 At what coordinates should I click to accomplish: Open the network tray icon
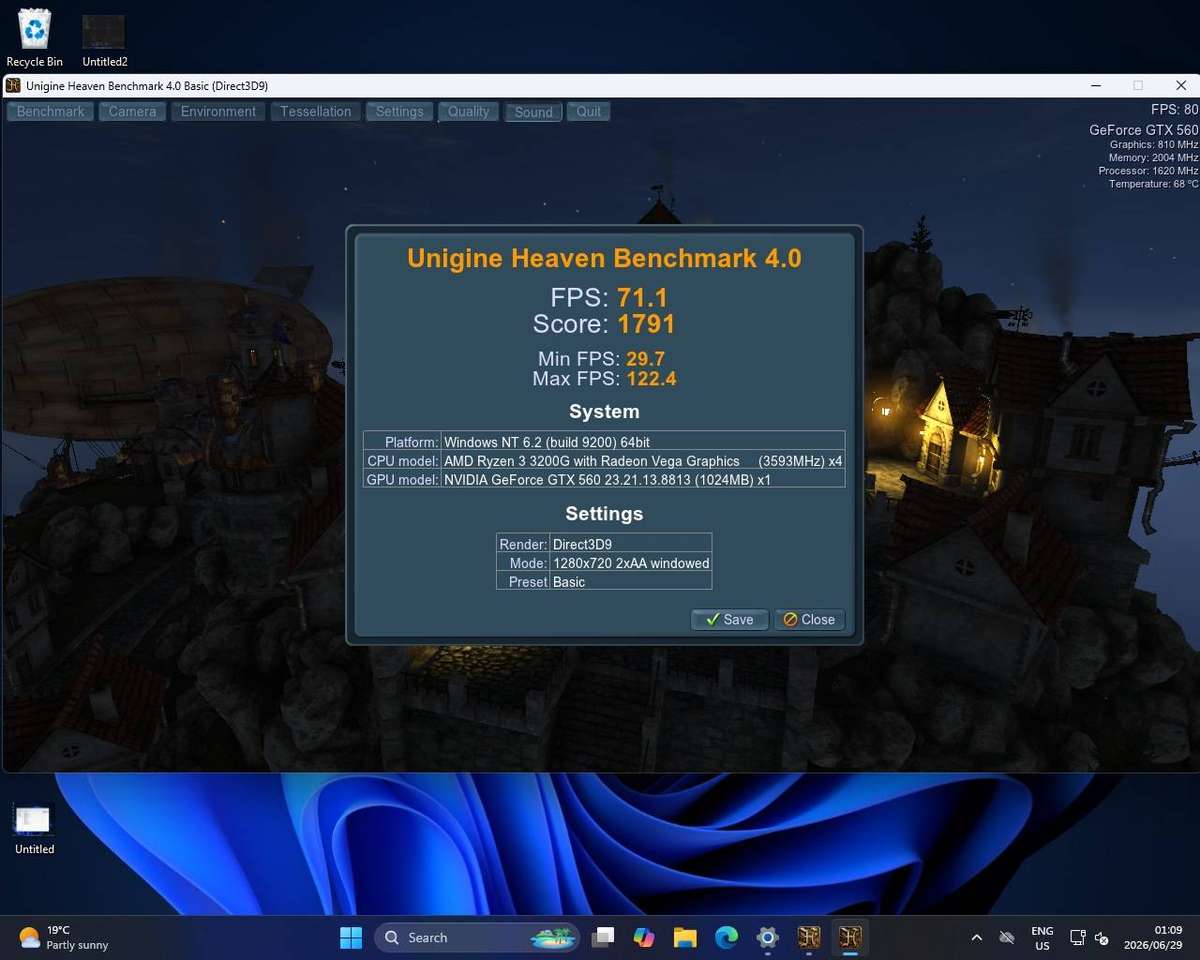point(1077,938)
